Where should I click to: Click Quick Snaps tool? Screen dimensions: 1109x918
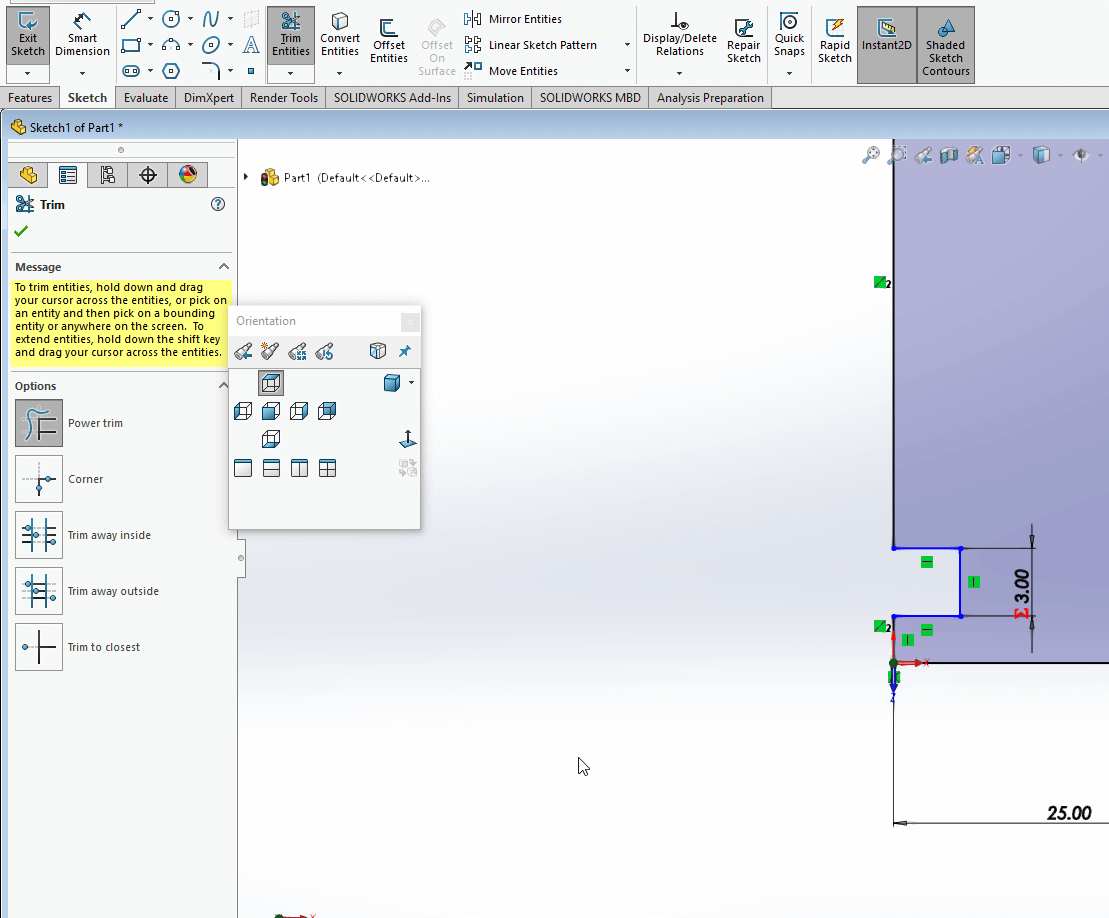(x=789, y=35)
